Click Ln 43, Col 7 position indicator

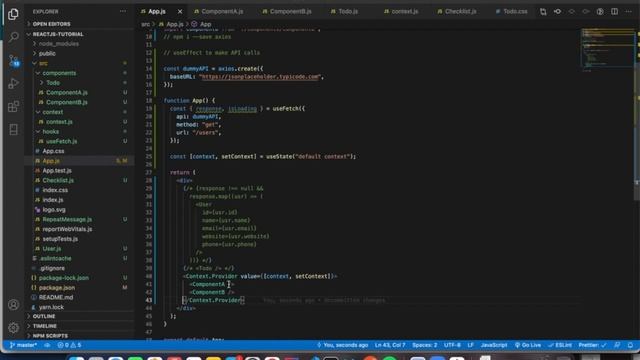click(x=390, y=345)
